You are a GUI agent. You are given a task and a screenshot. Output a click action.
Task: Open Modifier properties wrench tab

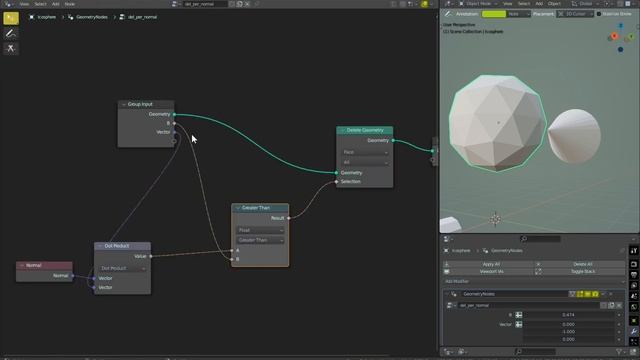pos(634,331)
